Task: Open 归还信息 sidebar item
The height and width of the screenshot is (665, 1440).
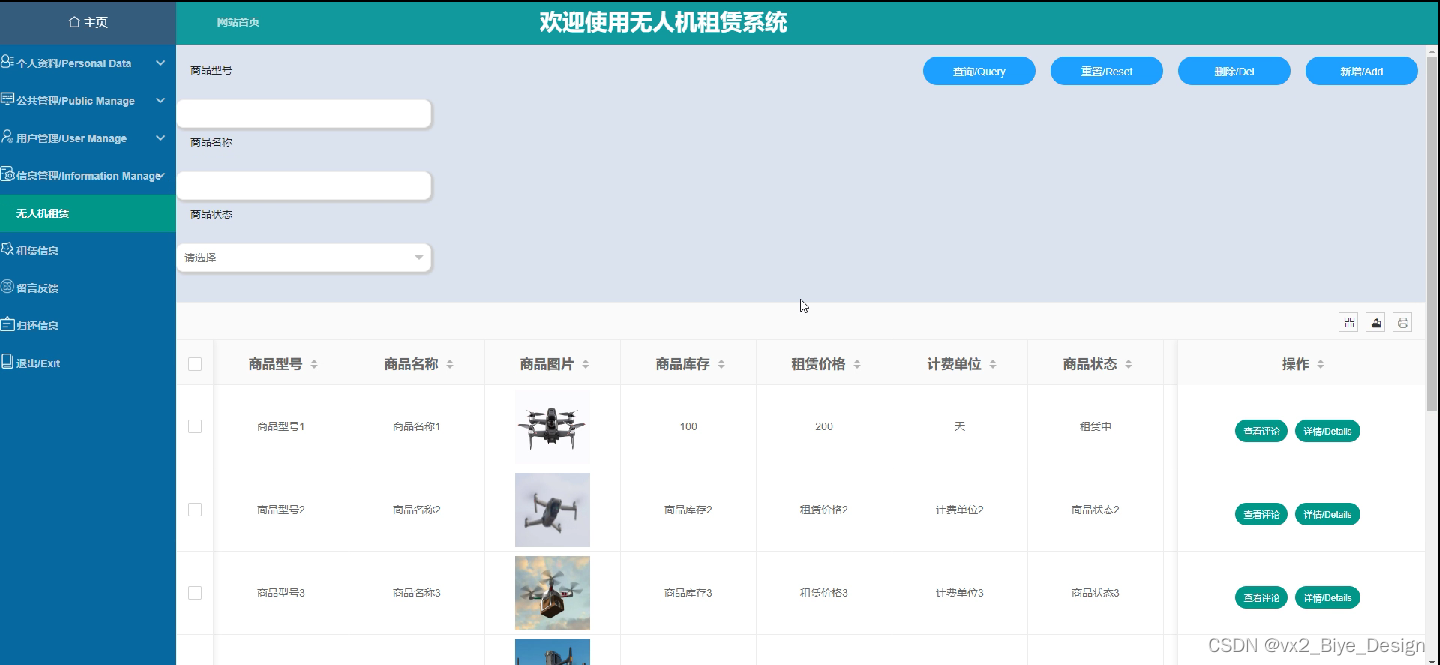Action: tap(88, 325)
